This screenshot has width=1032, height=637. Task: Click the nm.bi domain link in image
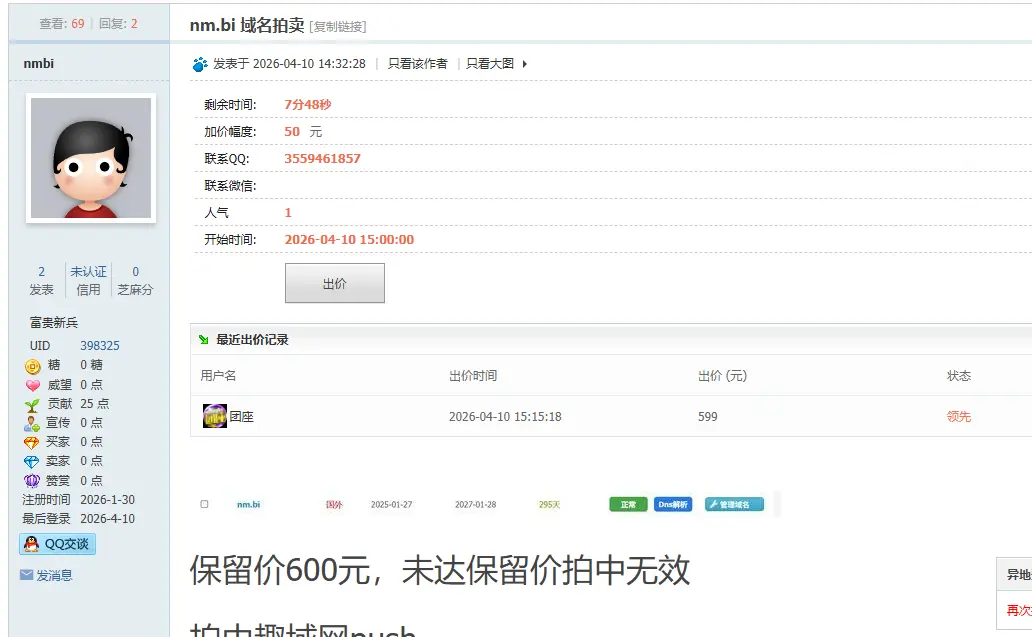click(248, 505)
